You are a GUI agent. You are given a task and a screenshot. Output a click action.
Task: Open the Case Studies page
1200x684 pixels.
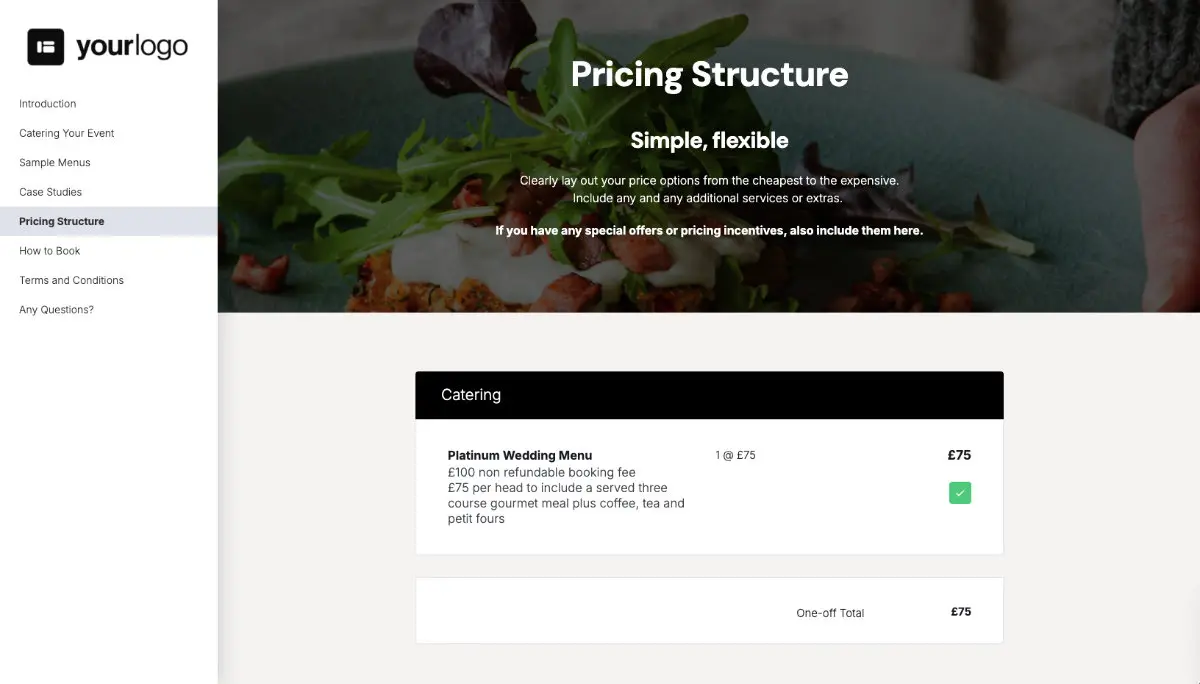(50, 191)
